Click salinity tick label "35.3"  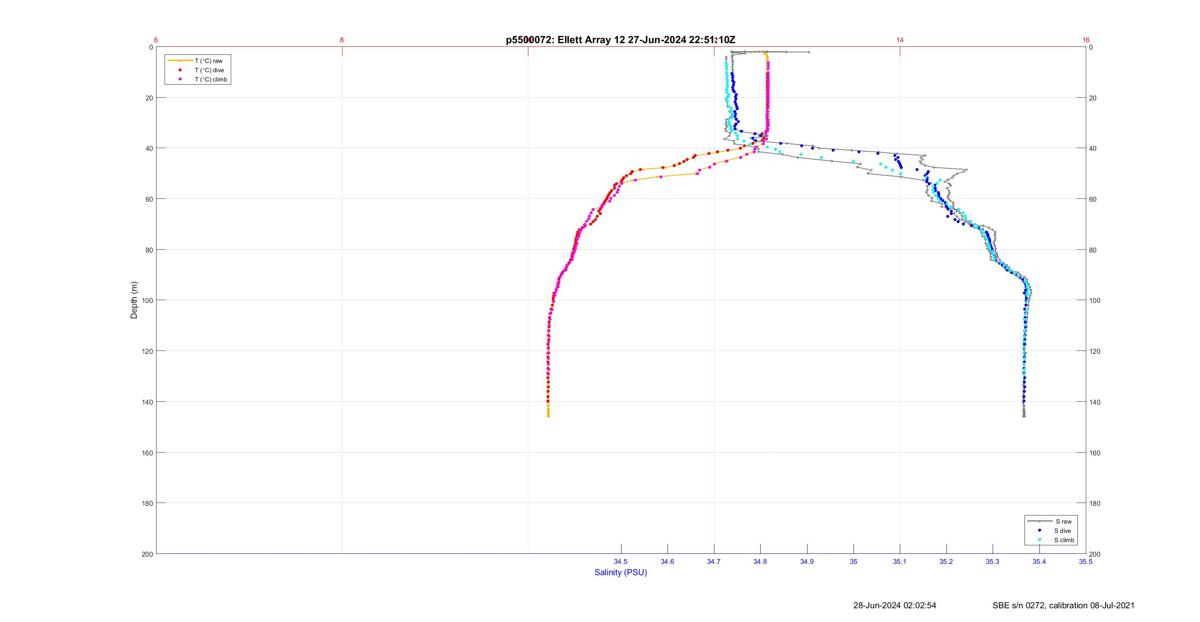pyautogui.click(x=993, y=562)
